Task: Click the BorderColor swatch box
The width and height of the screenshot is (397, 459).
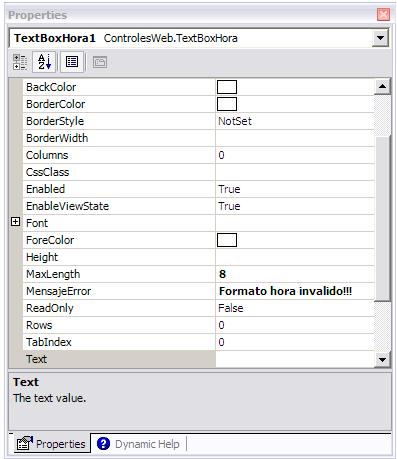Action: pos(227,104)
